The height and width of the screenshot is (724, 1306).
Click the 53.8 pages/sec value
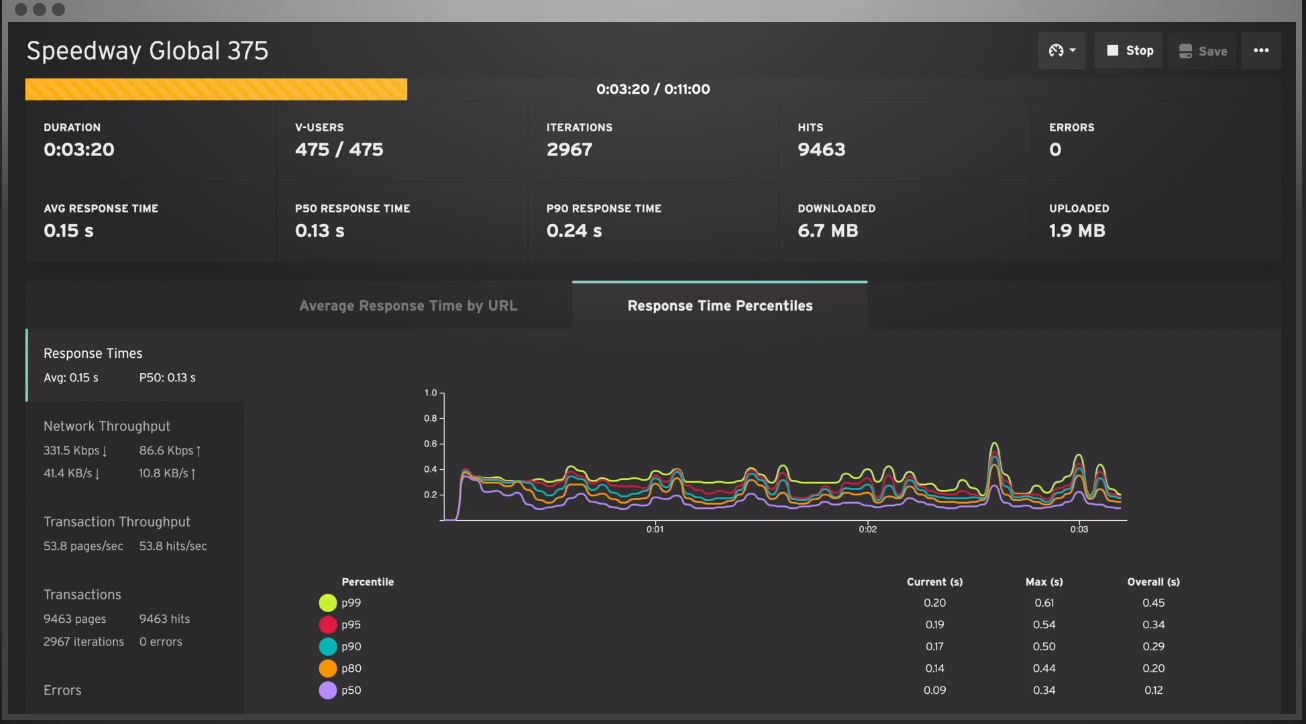83,546
